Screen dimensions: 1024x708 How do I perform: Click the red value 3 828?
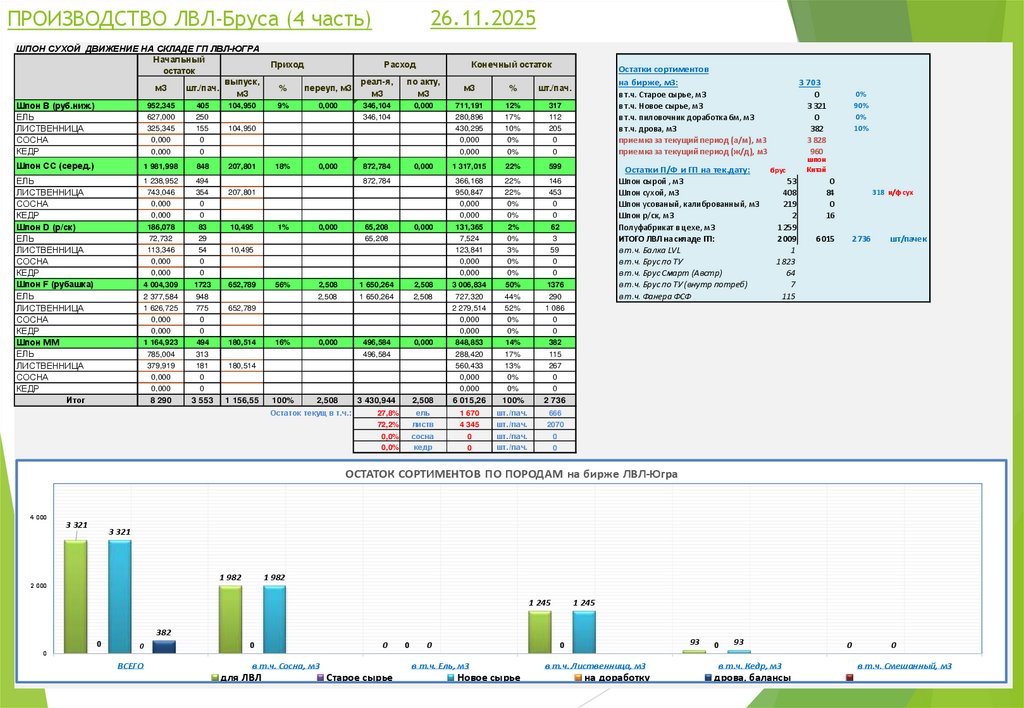[816, 140]
